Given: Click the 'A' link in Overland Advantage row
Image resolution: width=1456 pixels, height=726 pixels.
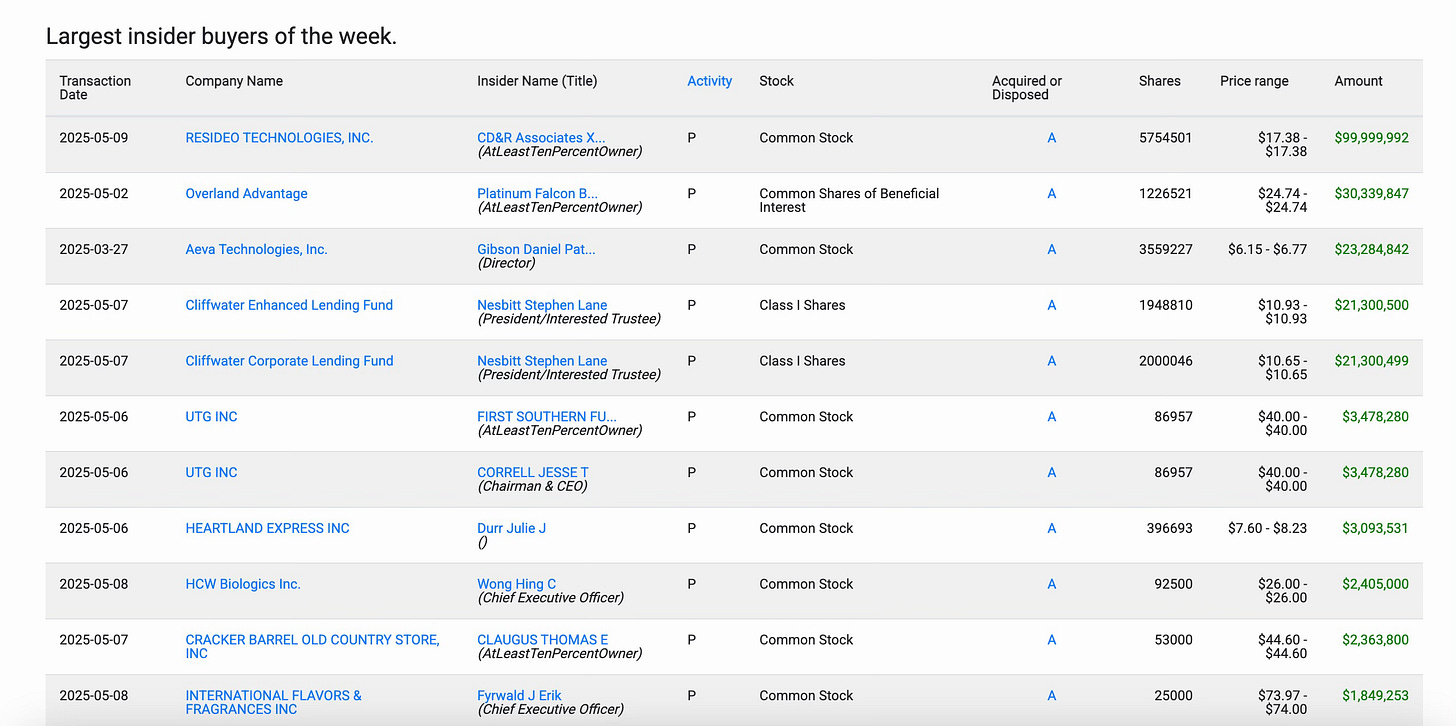Looking at the screenshot, I should (1051, 194).
